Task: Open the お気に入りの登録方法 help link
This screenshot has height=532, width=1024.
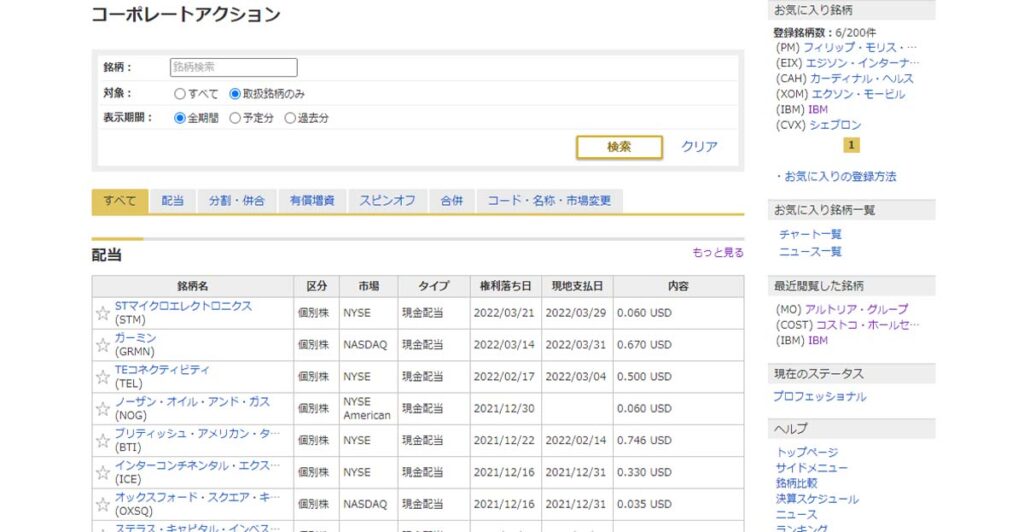Action: click(840, 177)
